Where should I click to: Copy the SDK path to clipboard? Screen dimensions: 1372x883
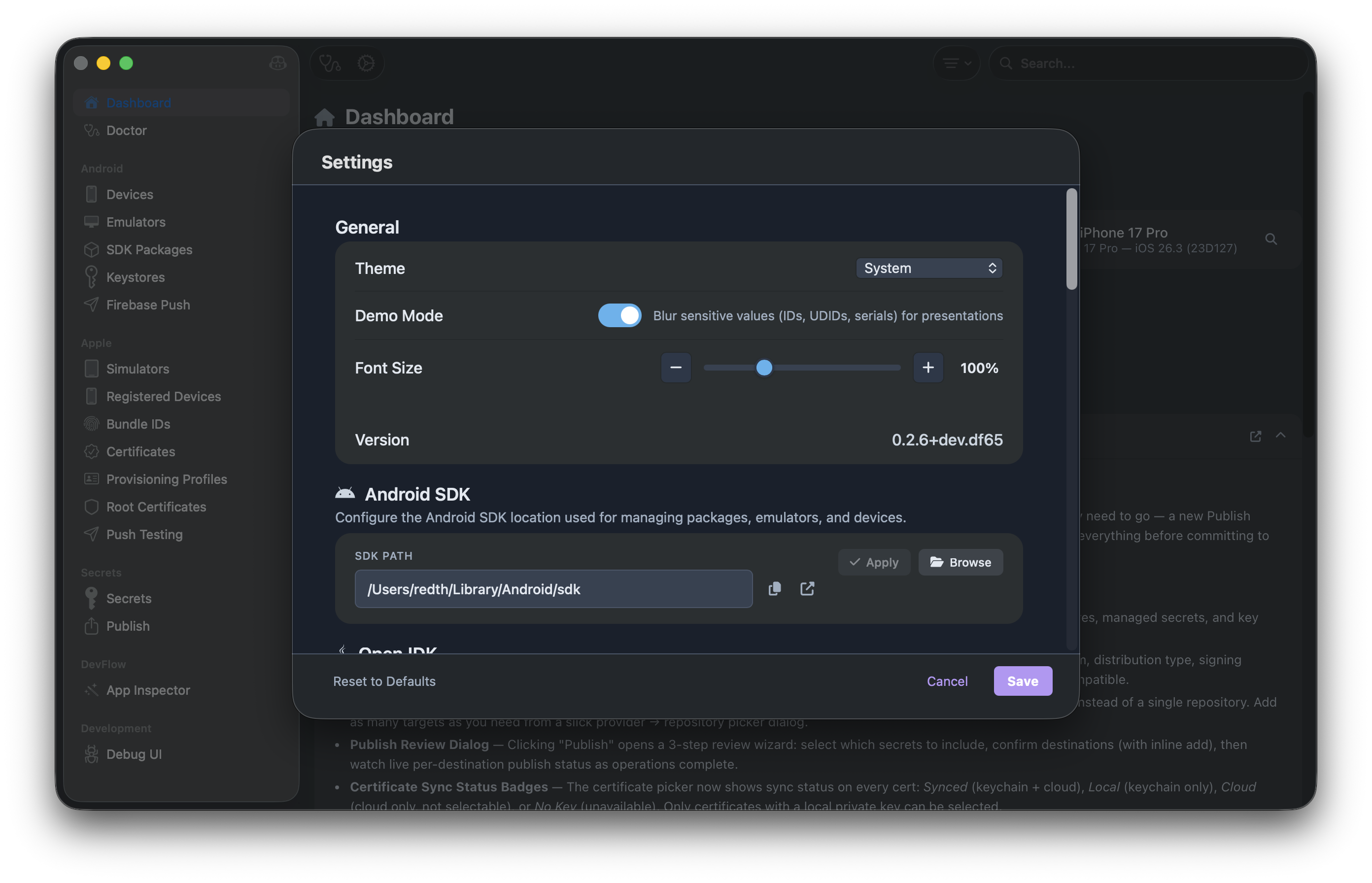pos(775,588)
